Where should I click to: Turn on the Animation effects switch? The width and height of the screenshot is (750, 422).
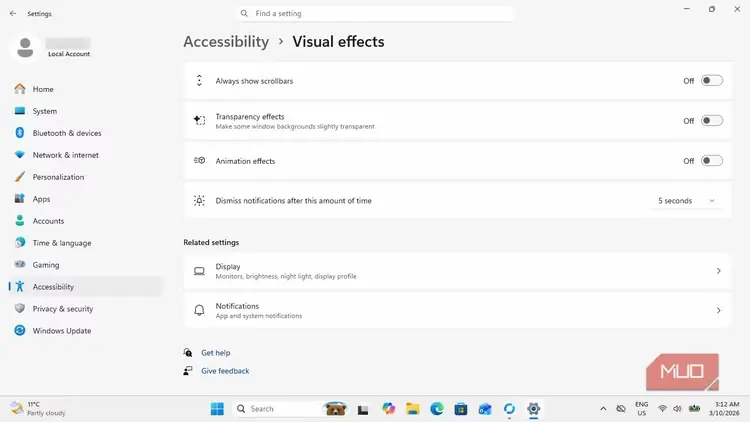tap(712, 161)
